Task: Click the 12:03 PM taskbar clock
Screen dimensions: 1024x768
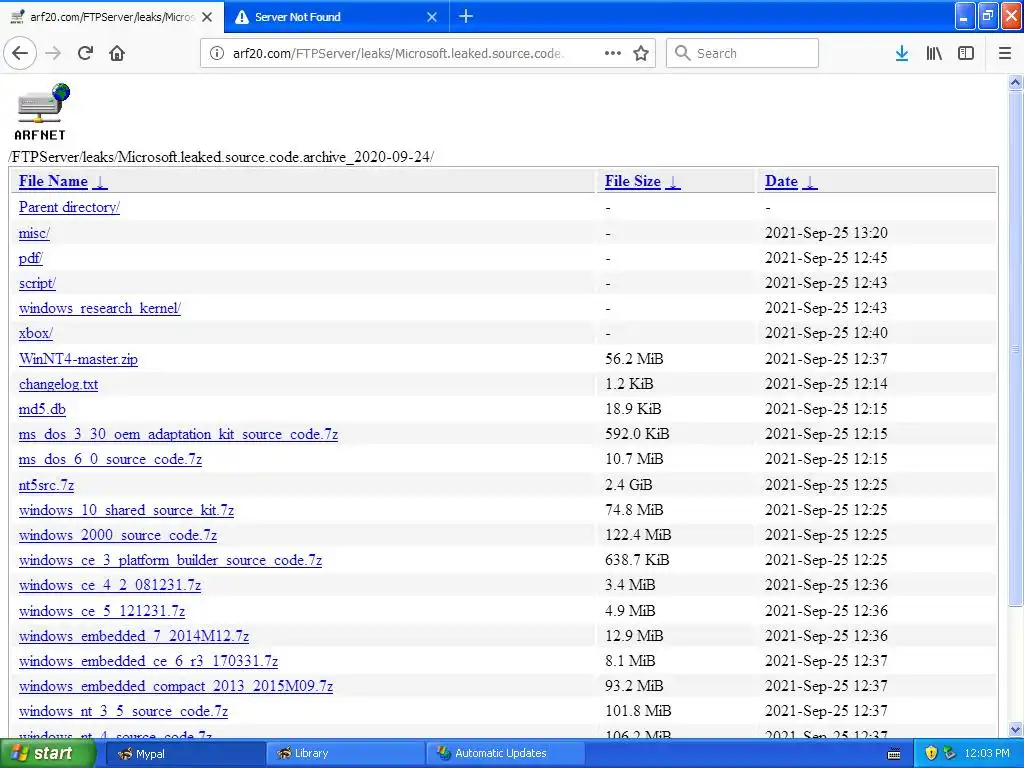Action: pos(987,753)
